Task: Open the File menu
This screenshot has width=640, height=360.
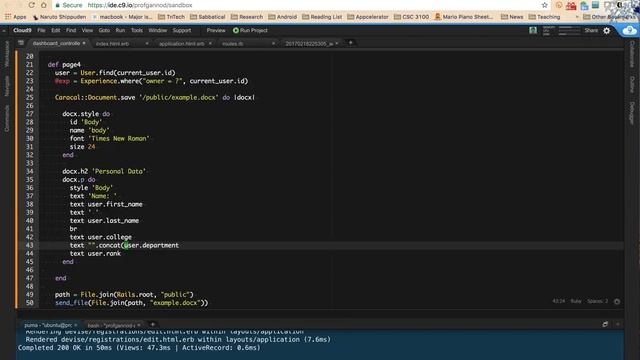Action: coord(41,30)
